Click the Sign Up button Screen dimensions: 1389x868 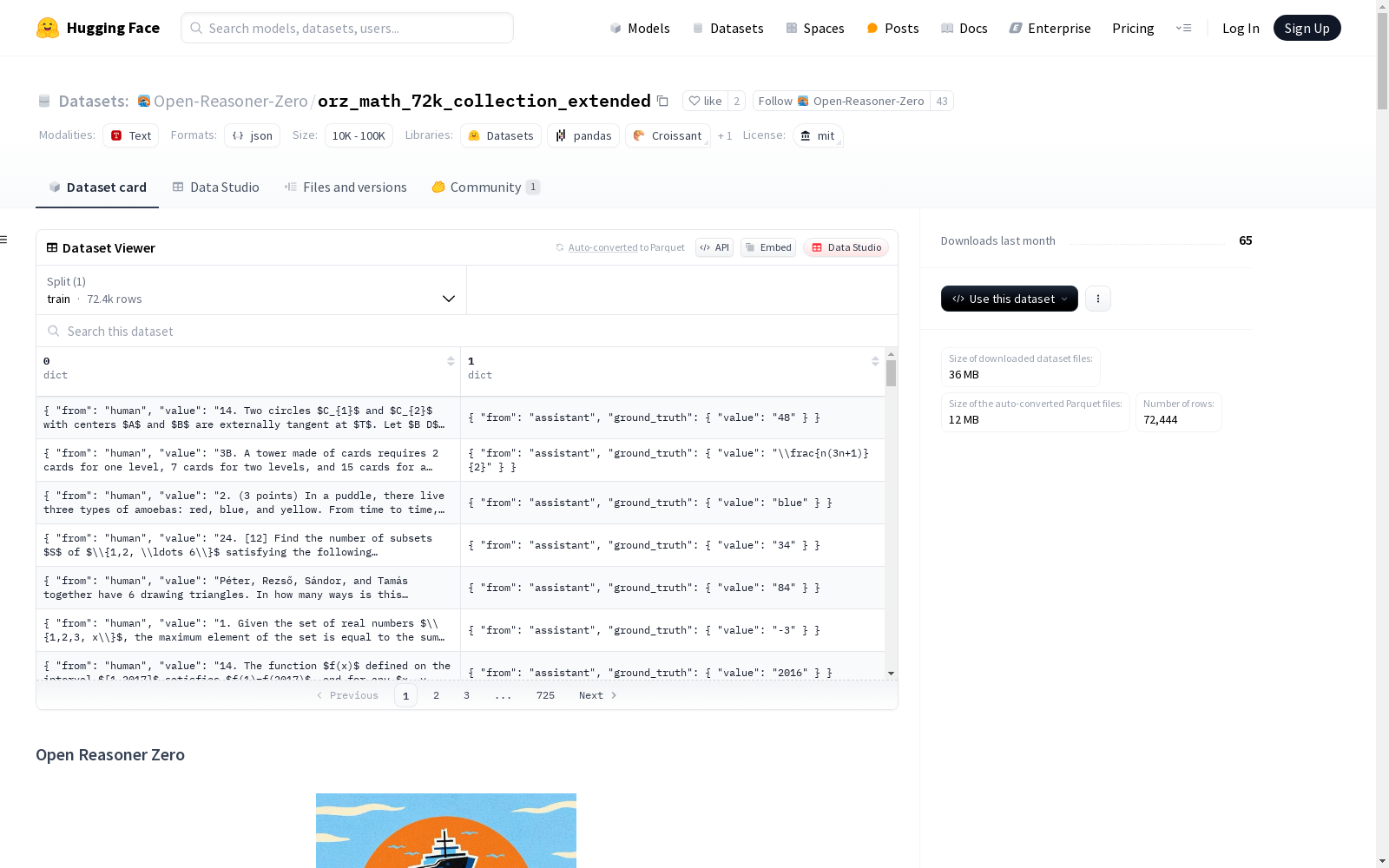(1307, 28)
